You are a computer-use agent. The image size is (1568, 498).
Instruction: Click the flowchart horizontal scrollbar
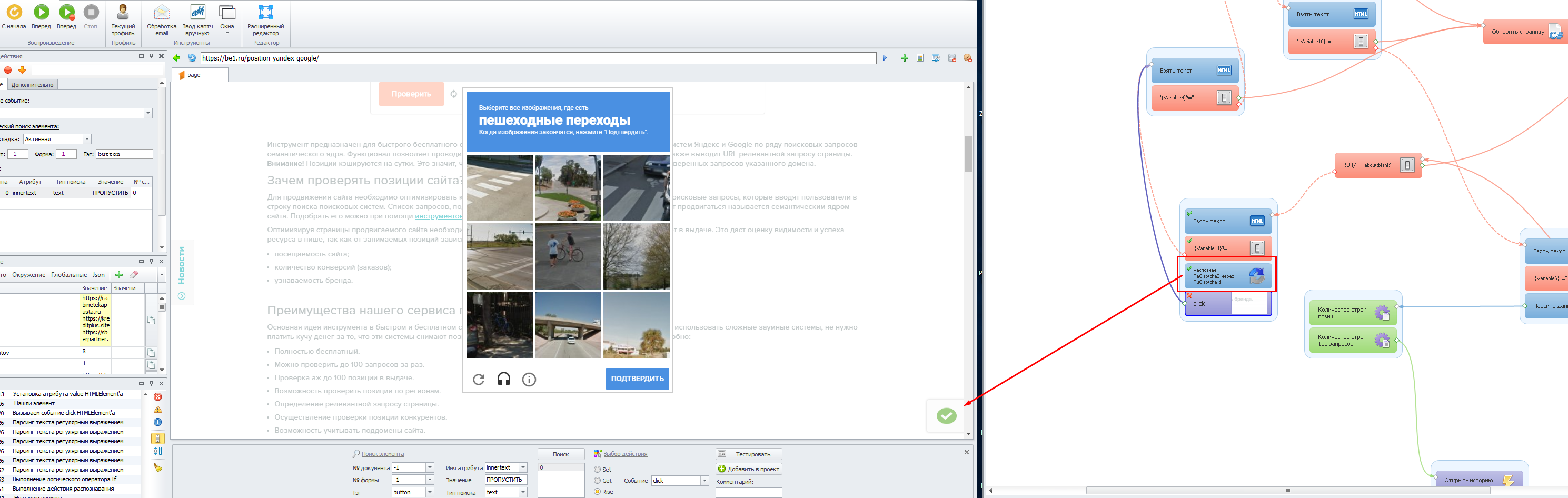coord(1287,490)
